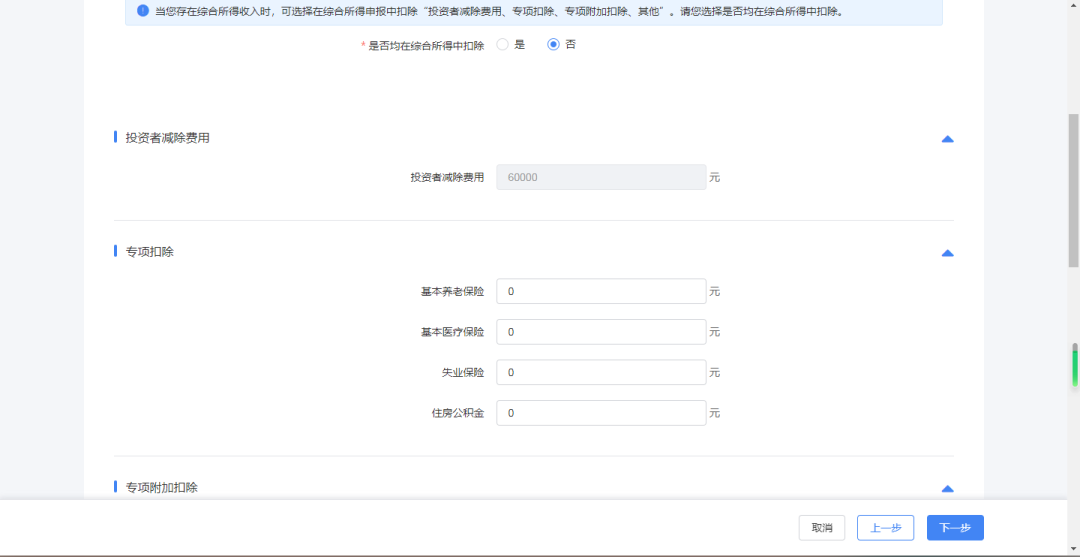Click the 是否均在综合所得中扣除 label

tap(426, 45)
